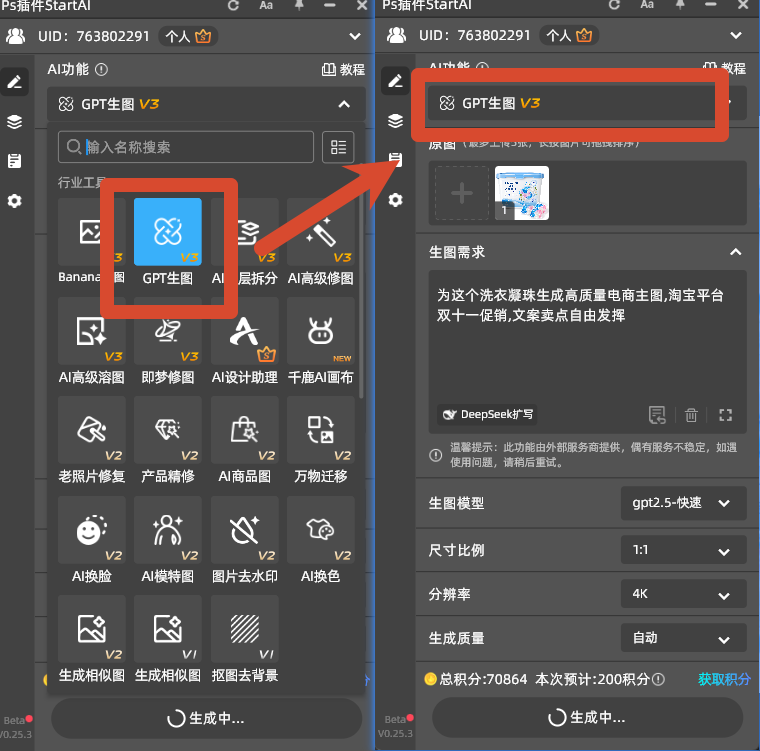
Task: Collapse the 生图需求 section
Action: [735, 252]
